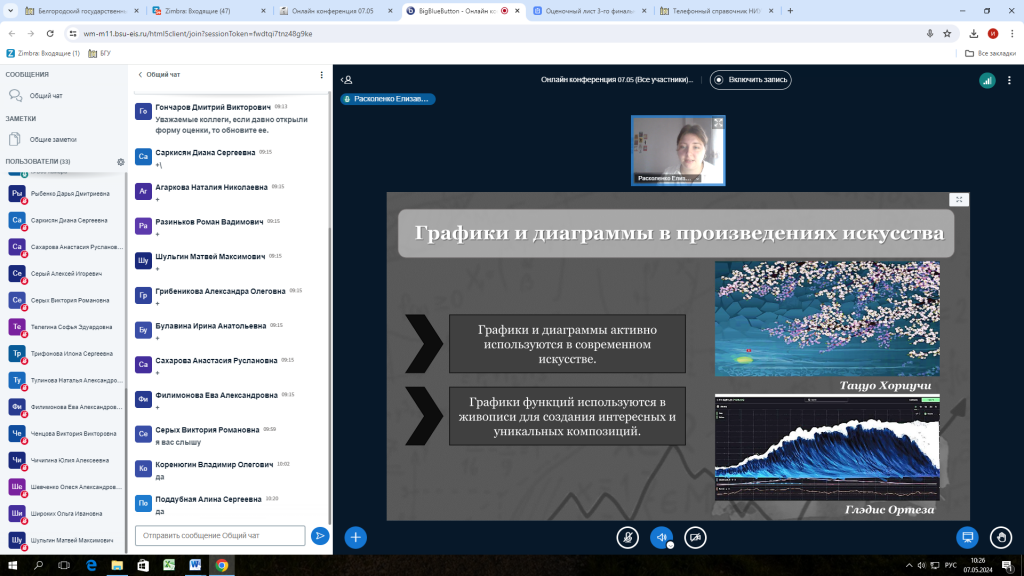The height and width of the screenshot is (576, 1024).
Task: Click the talking indicator Расколенко Елизав...
Action: point(388,99)
